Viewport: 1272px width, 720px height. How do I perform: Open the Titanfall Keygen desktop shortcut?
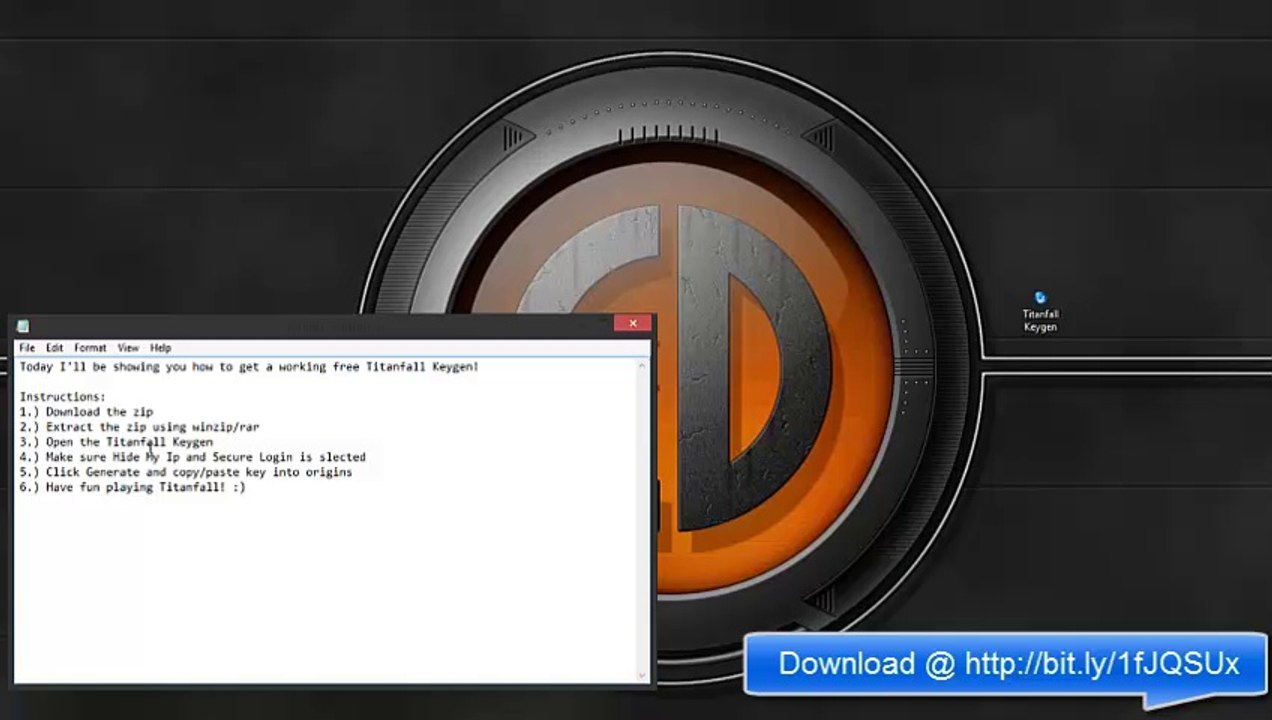pyautogui.click(x=1040, y=312)
